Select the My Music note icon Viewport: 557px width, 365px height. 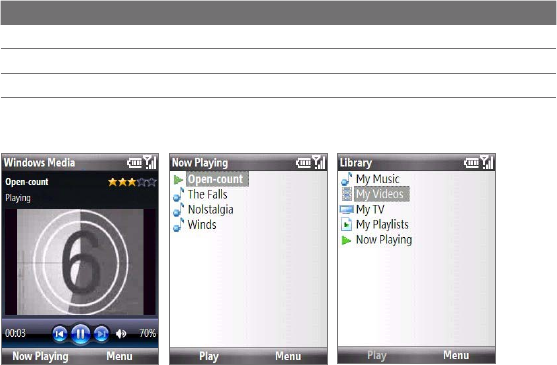(x=347, y=179)
